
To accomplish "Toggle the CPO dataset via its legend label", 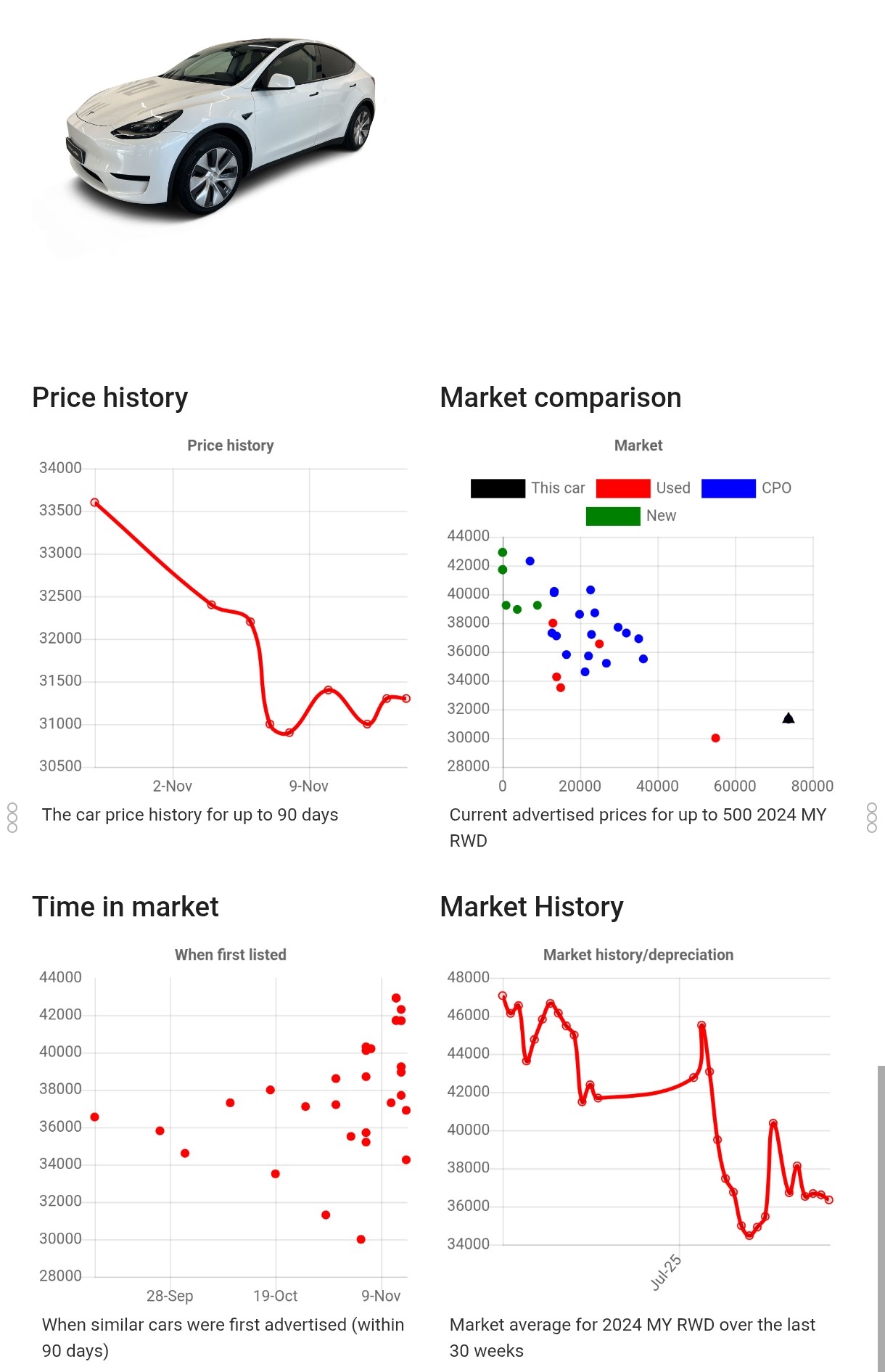I will click(776, 488).
